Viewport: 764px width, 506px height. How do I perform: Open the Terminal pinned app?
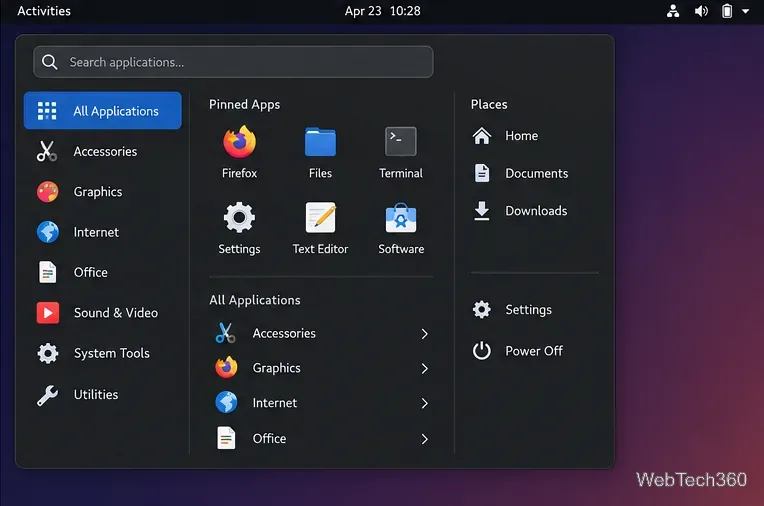[x=401, y=152]
